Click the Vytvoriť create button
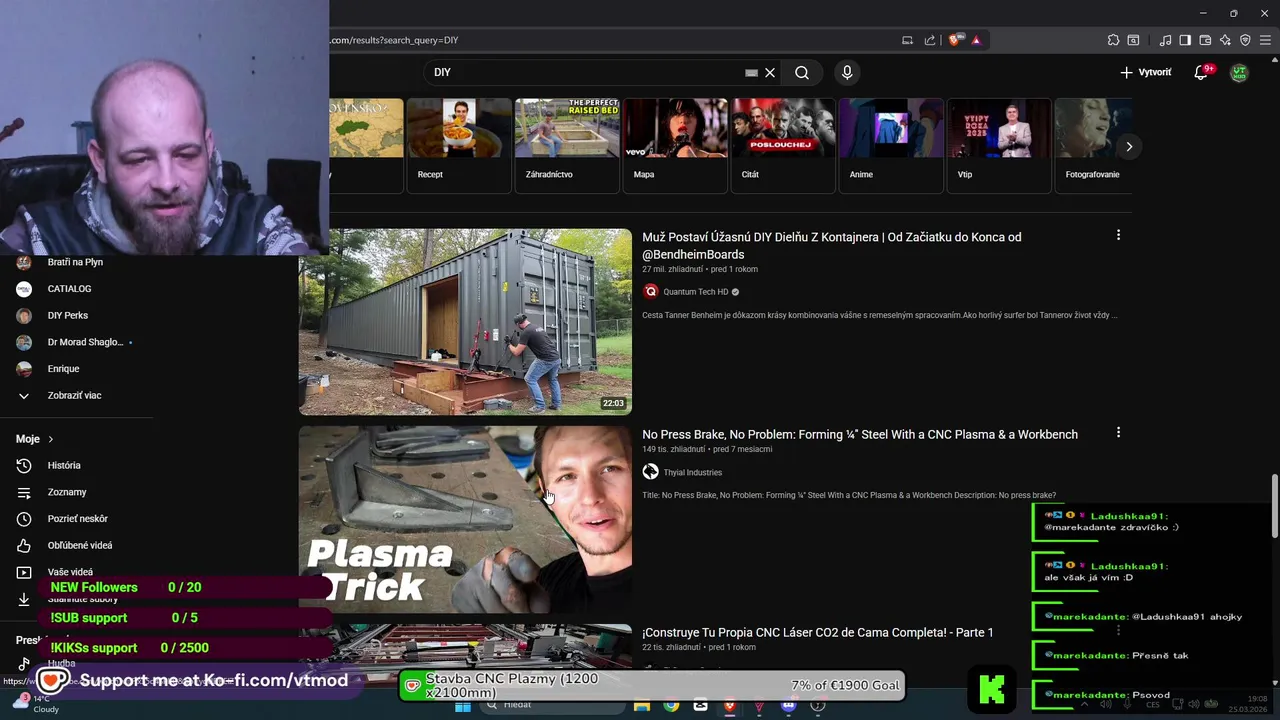 [1146, 72]
